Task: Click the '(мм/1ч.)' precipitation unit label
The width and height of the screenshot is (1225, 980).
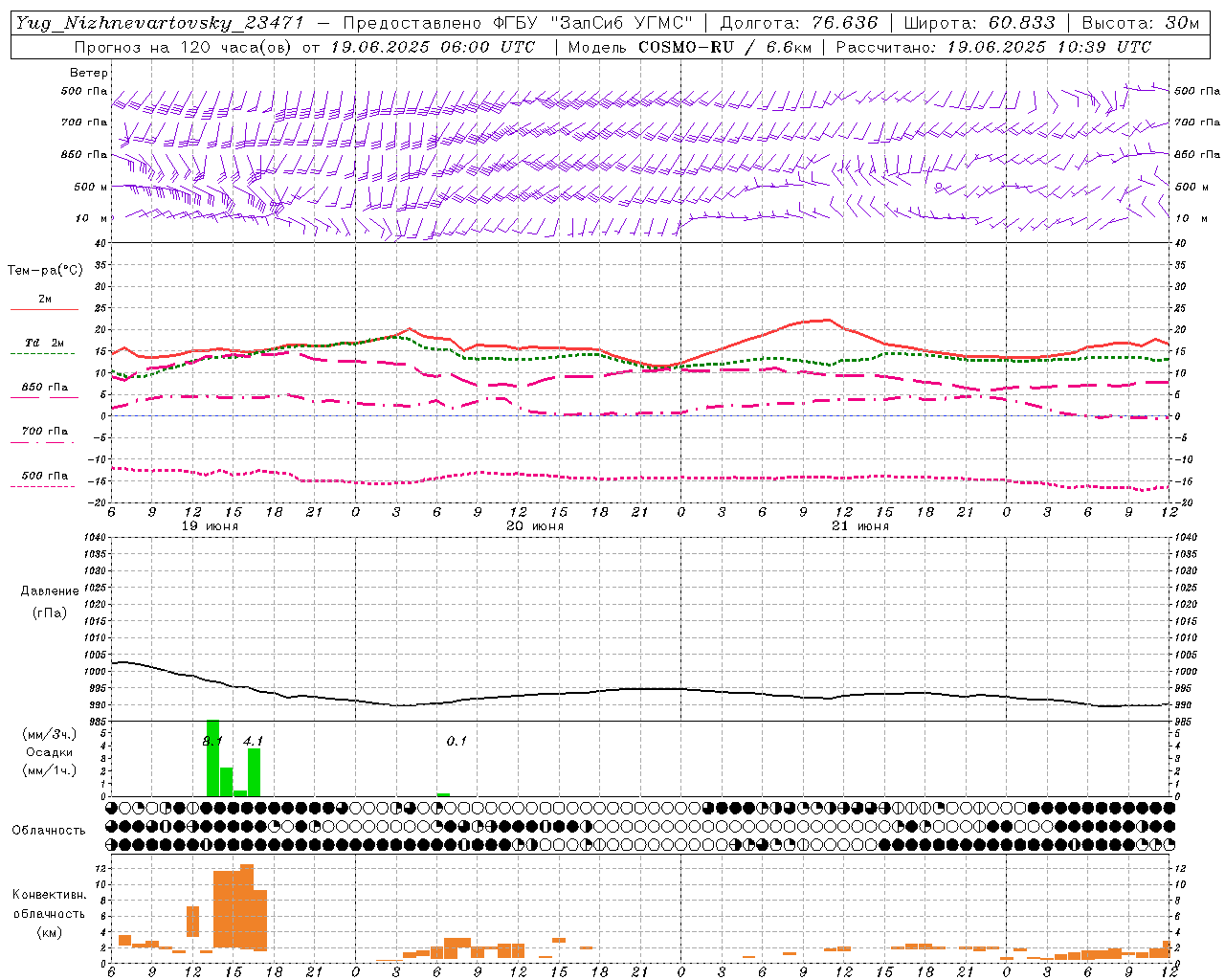Action: pyautogui.click(x=49, y=770)
